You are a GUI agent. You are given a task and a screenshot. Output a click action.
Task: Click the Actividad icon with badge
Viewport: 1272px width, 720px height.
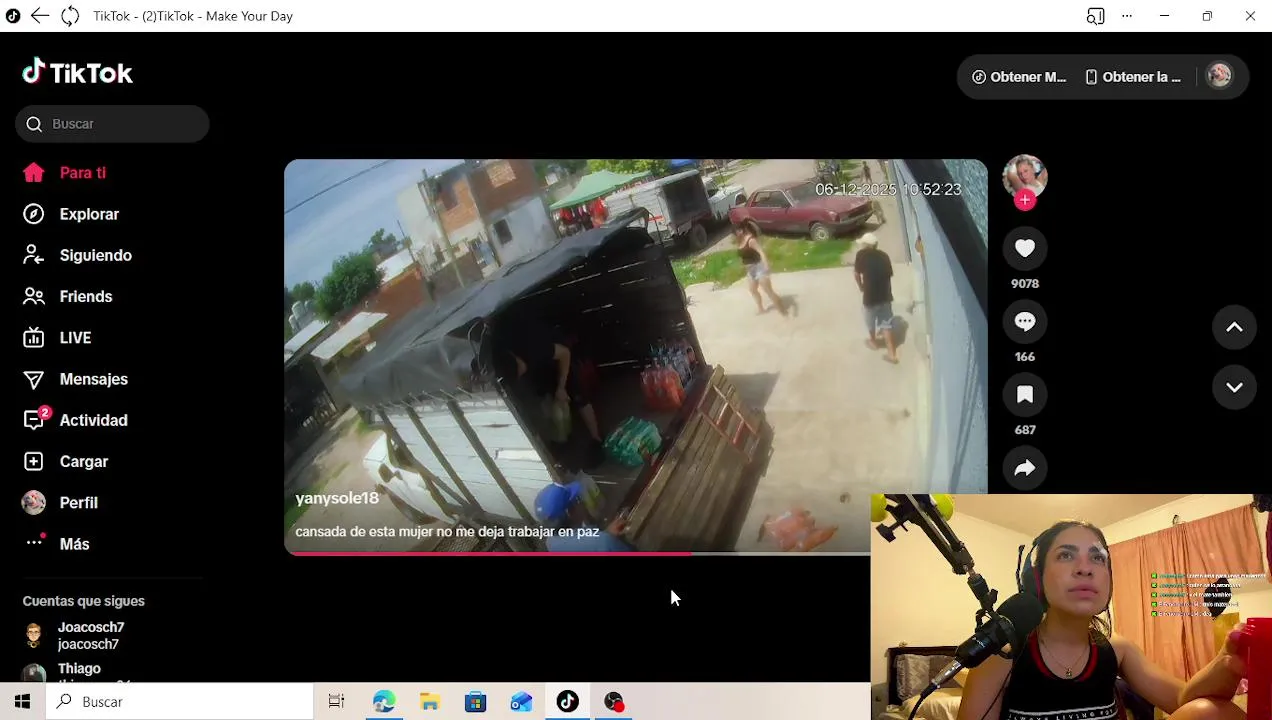(36, 419)
